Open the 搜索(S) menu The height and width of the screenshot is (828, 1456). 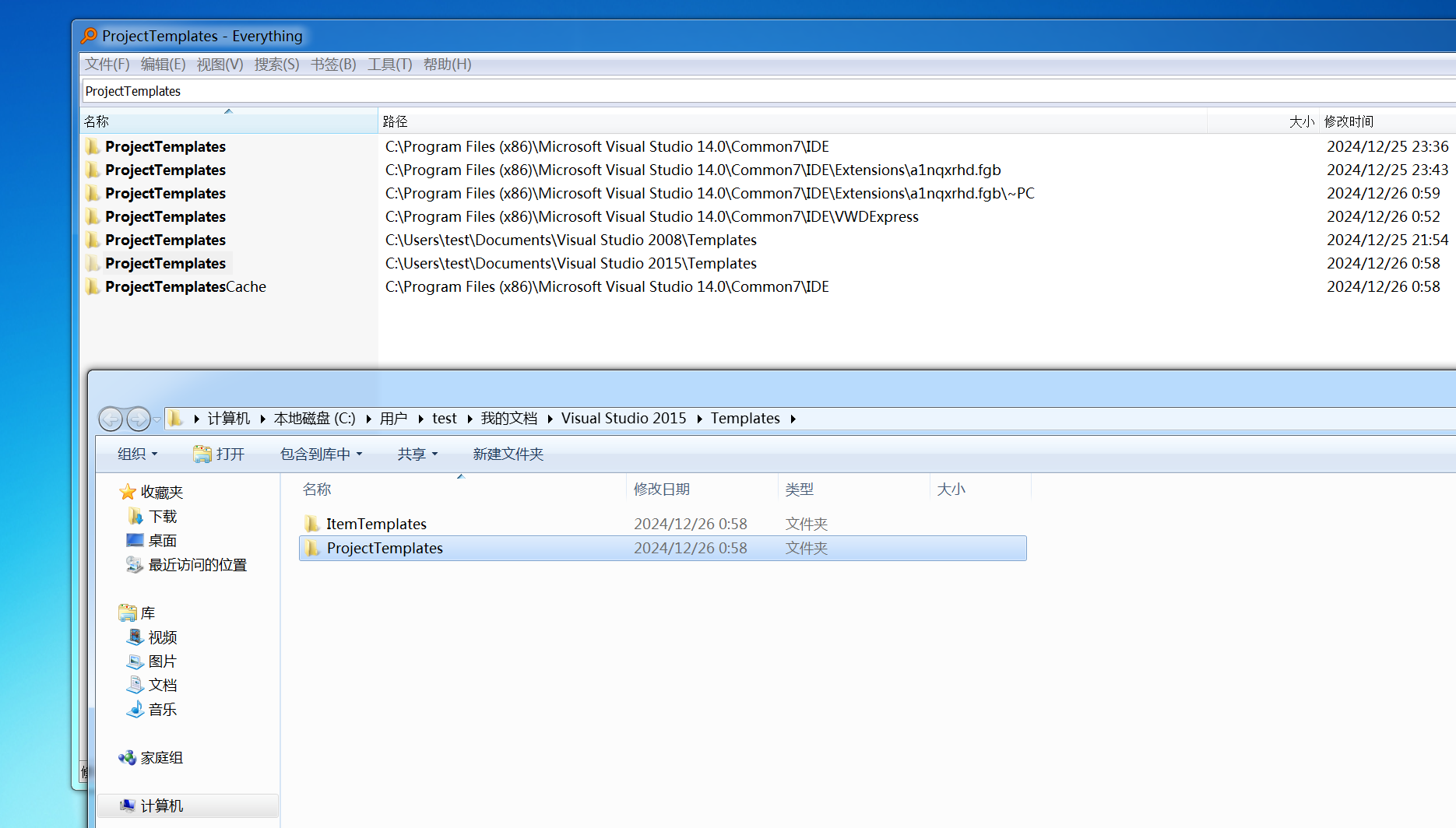tap(277, 65)
